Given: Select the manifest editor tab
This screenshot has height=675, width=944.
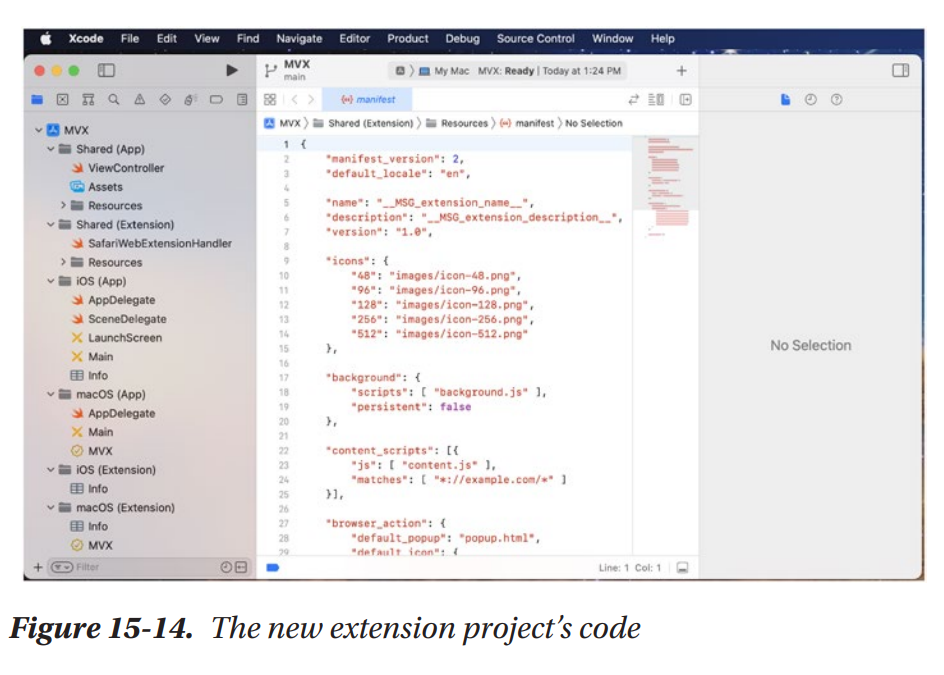Looking at the screenshot, I should pos(368,100).
